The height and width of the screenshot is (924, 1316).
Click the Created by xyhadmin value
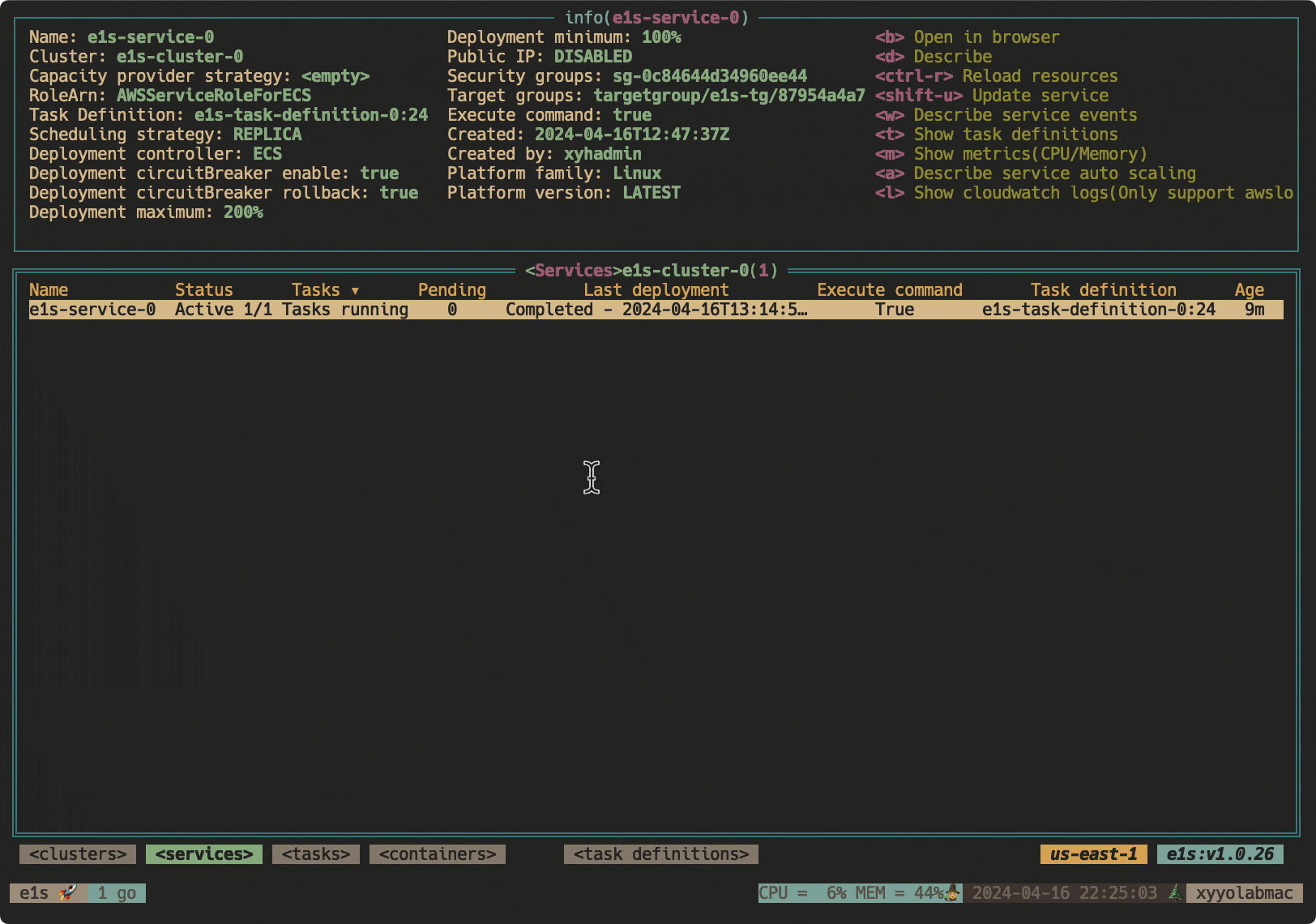603,154
